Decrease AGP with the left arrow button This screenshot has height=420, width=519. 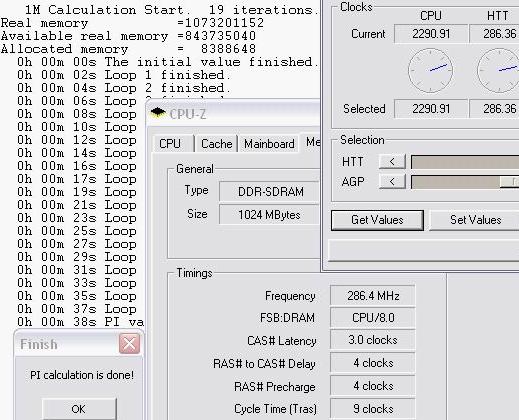(392, 182)
